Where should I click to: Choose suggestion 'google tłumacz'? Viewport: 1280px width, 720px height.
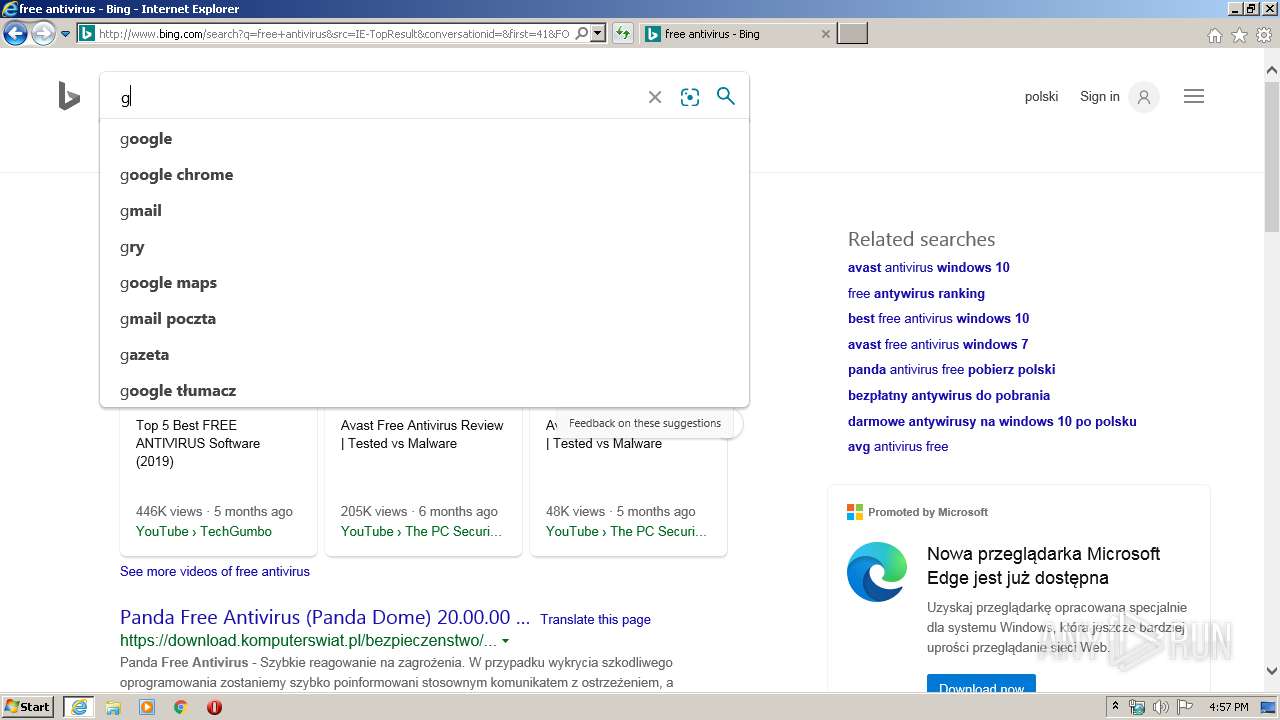point(424,391)
